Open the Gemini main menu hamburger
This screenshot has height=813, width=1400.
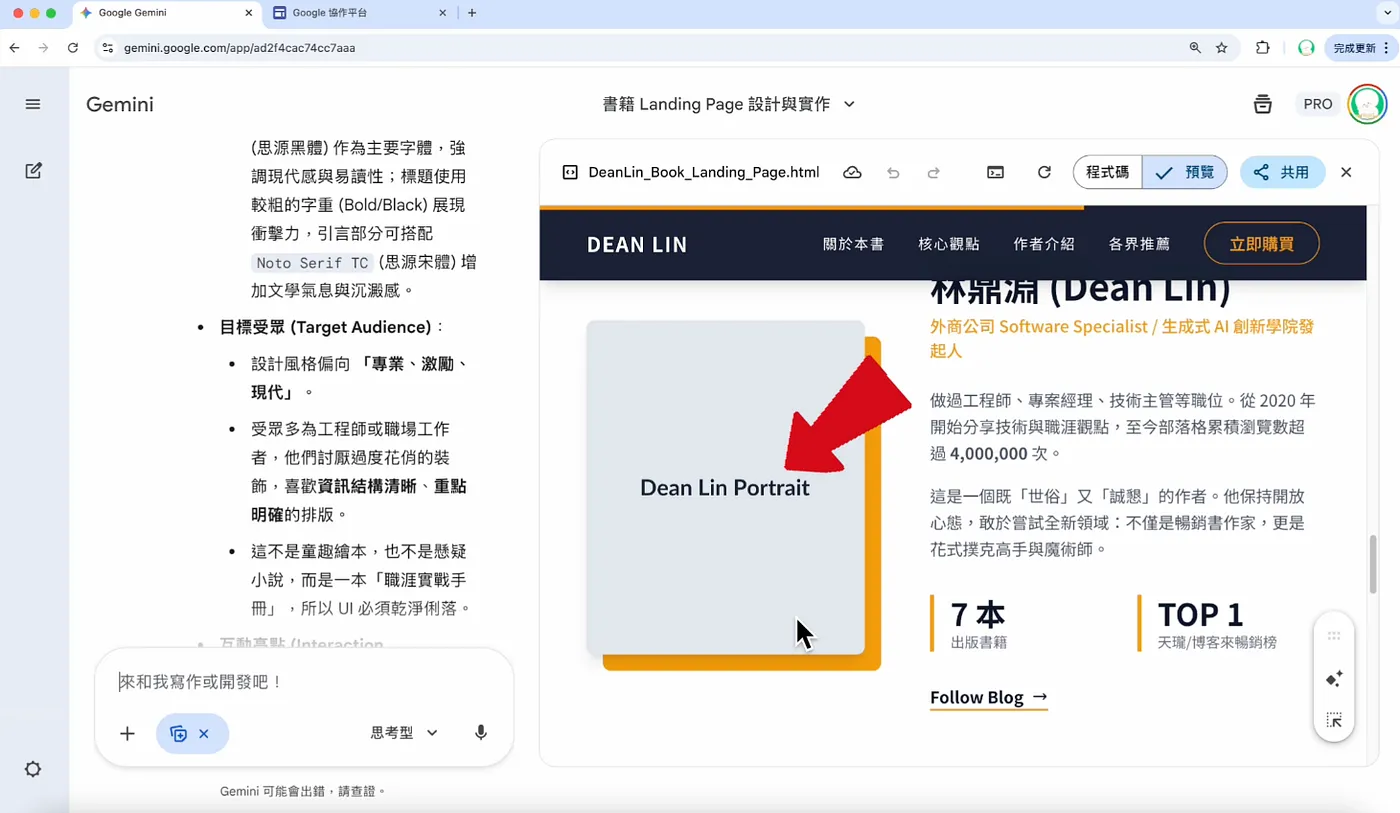pos(33,104)
